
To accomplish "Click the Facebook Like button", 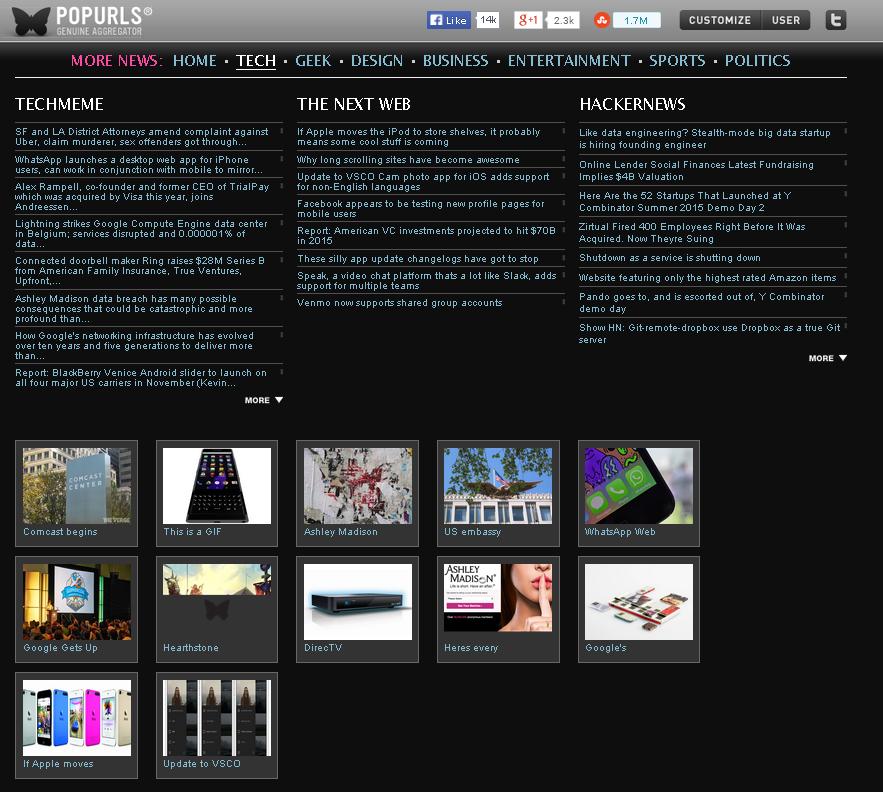I will click(x=449, y=20).
